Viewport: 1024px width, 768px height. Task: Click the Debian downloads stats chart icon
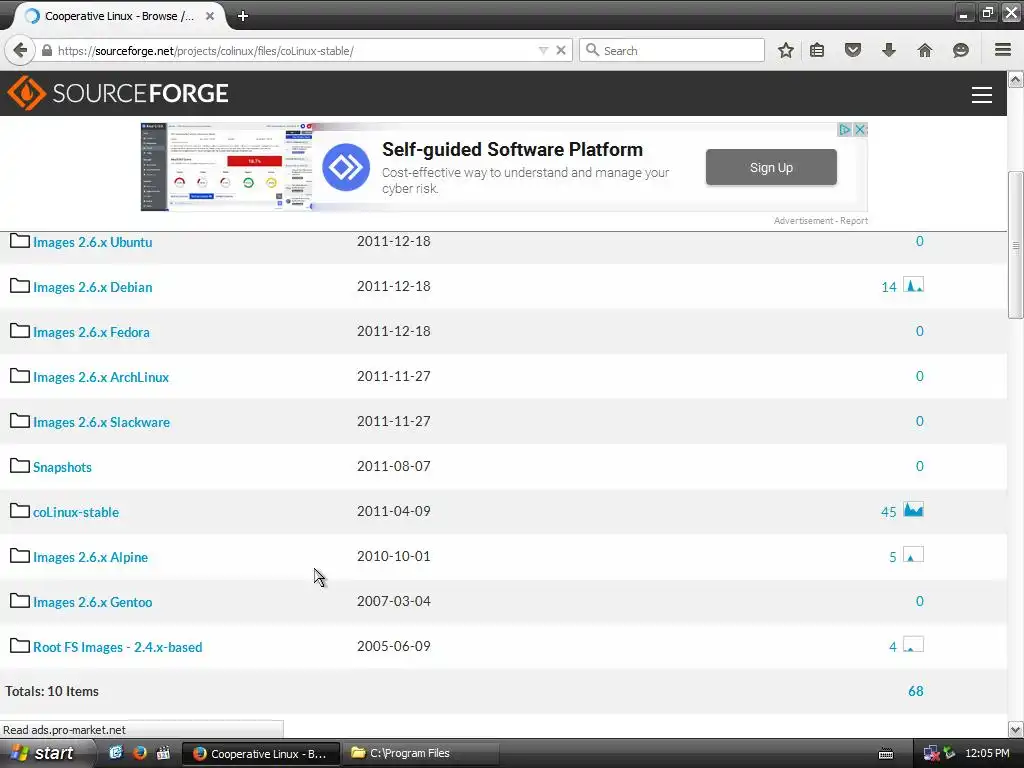tap(914, 285)
